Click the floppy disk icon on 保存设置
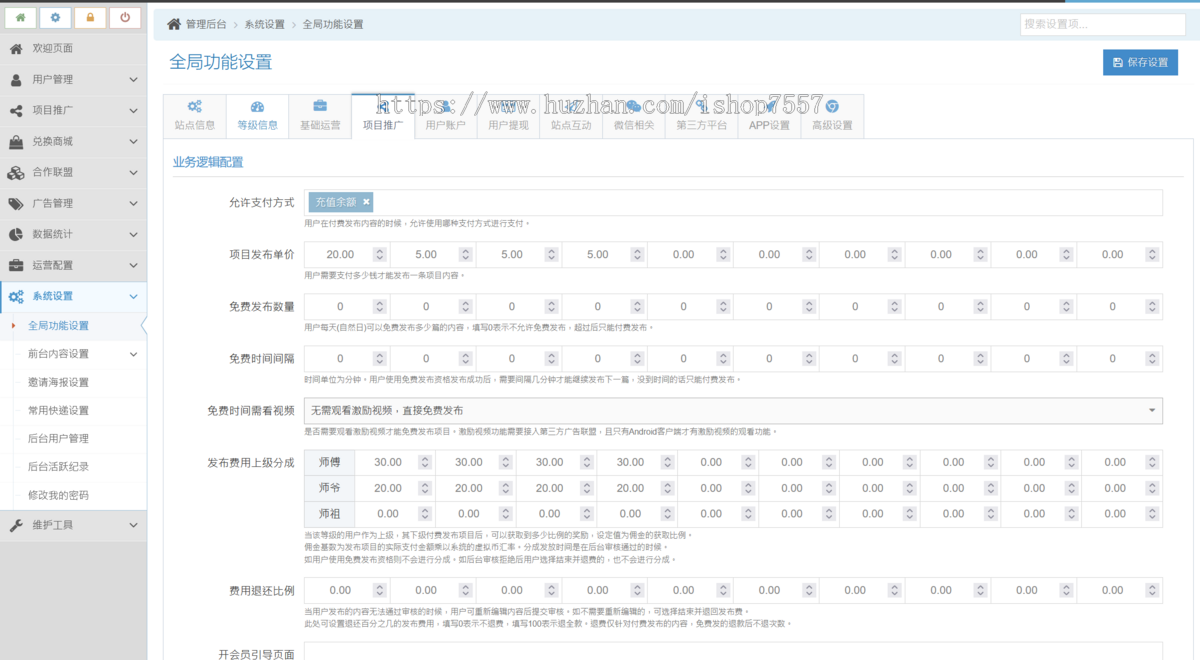1200x660 pixels. click(x=1118, y=62)
